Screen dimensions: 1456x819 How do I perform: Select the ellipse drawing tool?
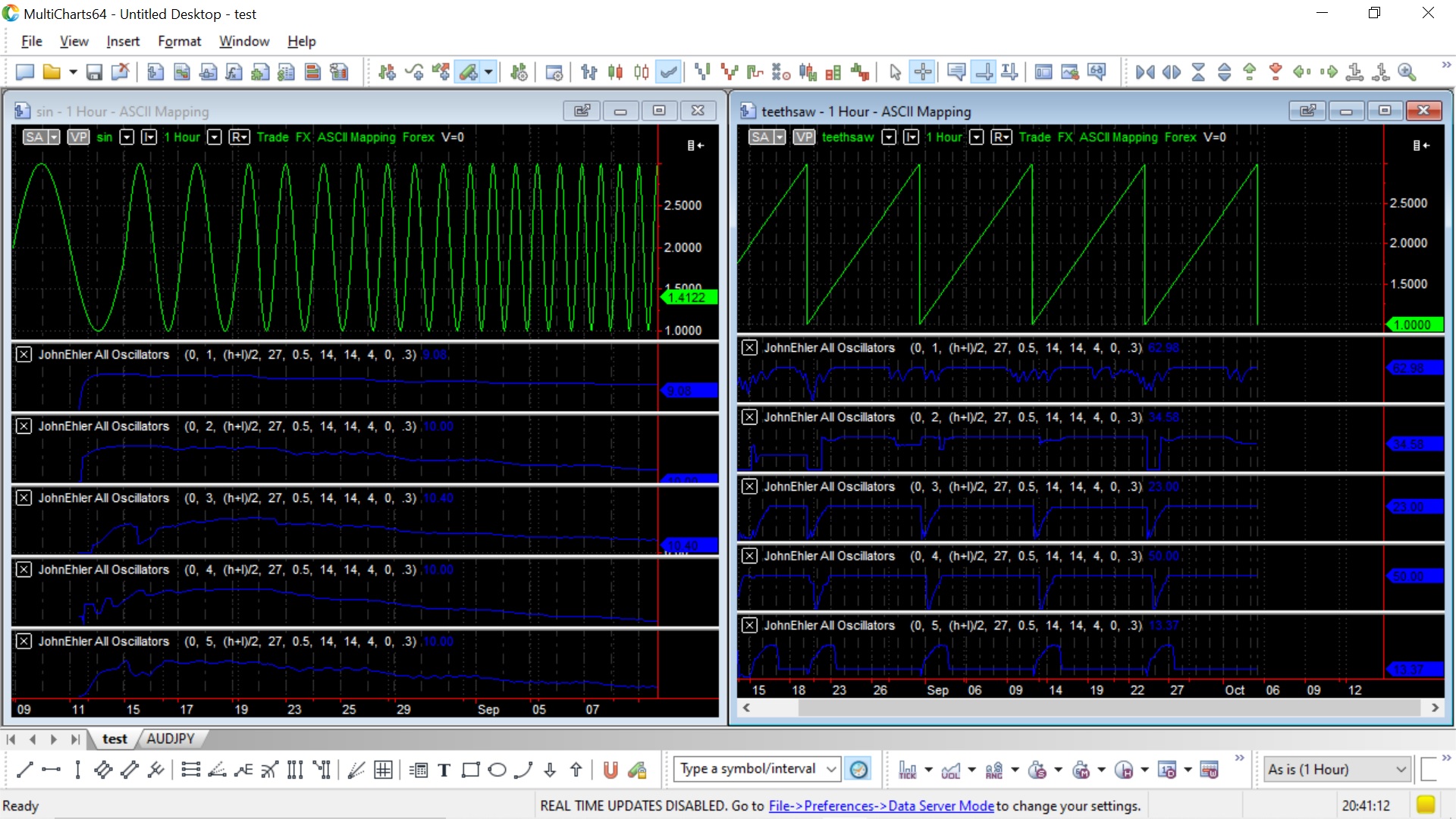tap(497, 770)
